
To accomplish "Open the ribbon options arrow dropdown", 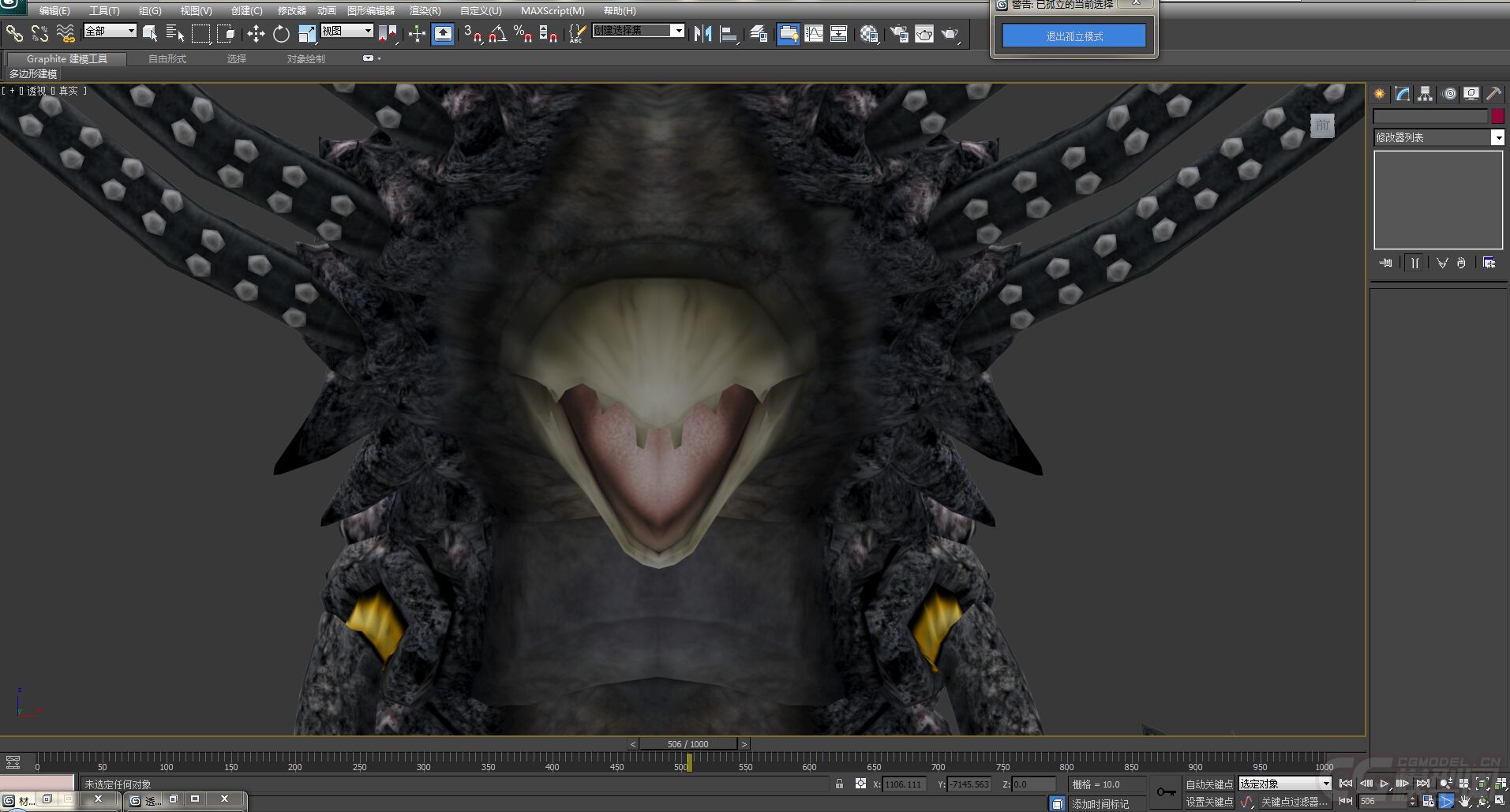I will [371, 58].
